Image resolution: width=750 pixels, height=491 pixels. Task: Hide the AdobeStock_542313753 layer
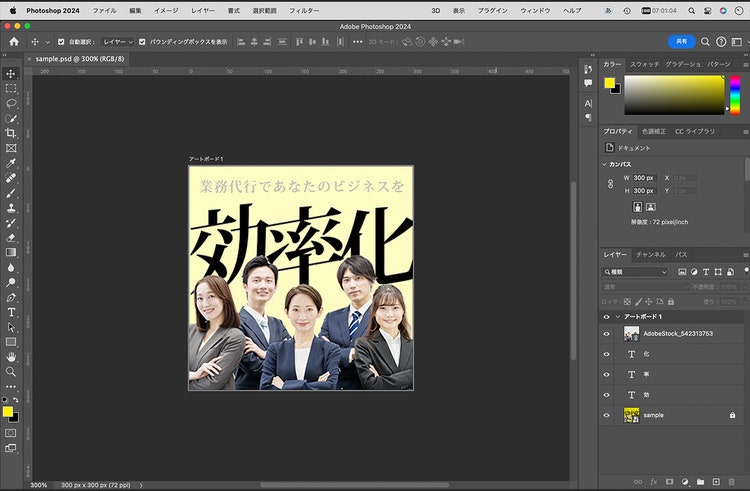[607, 334]
